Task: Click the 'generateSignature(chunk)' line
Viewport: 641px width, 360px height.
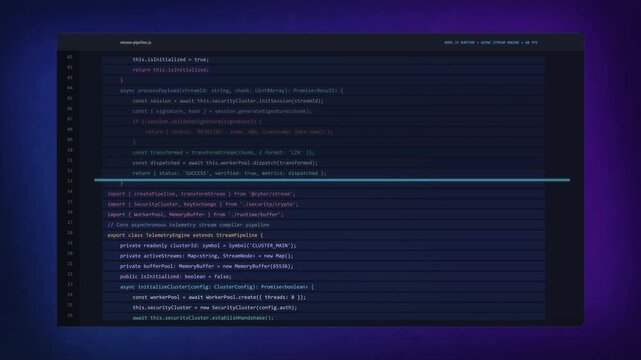Action: (x=222, y=111)
